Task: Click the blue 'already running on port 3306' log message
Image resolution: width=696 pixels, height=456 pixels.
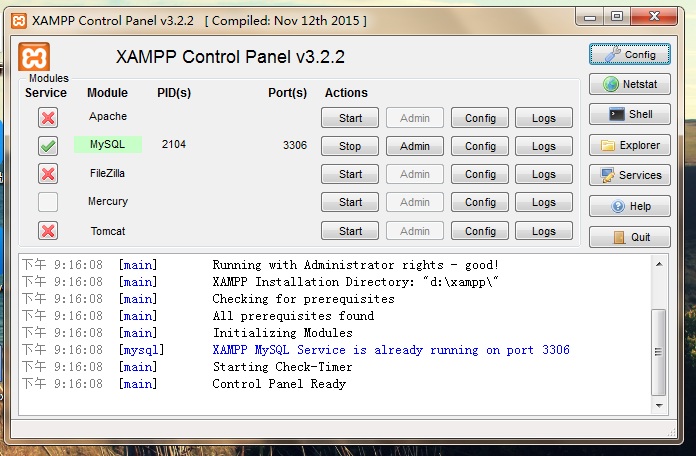Action: pos(391,350)
